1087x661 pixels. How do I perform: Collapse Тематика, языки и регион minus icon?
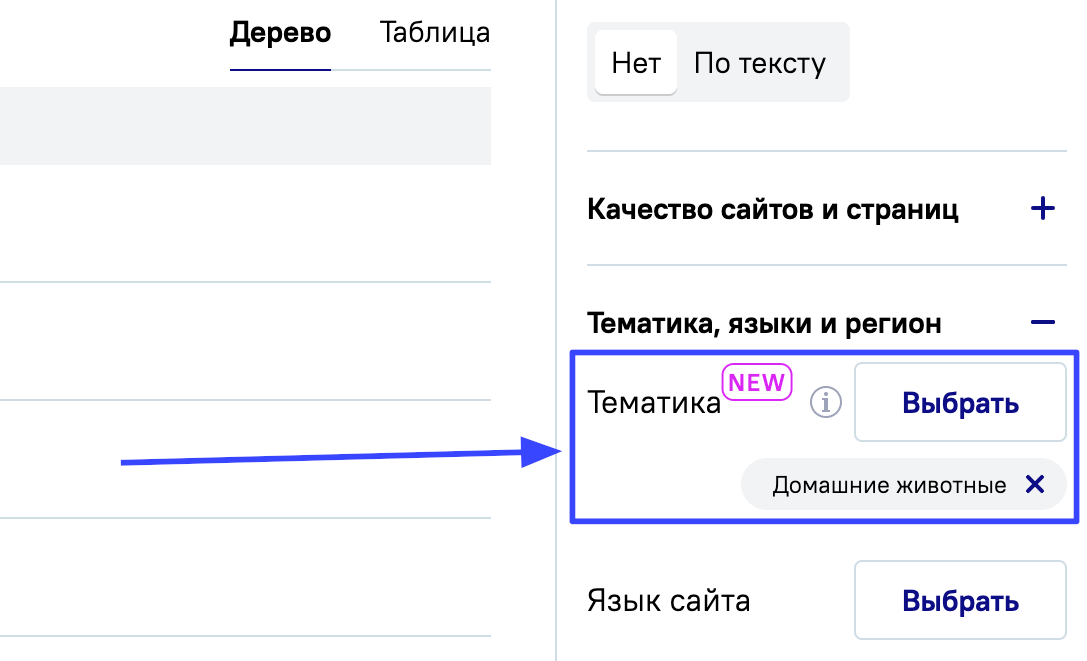[1042, 323]
